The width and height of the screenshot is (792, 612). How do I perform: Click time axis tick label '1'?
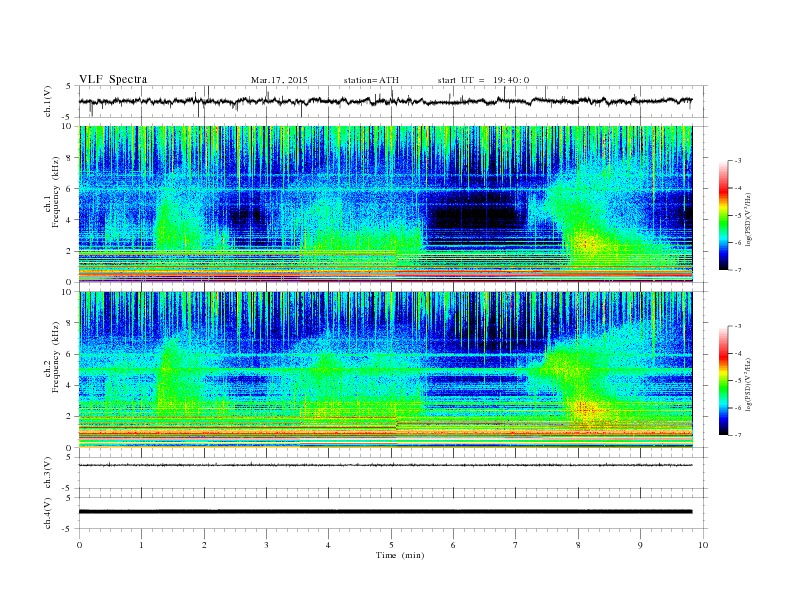tap(141, 545)
